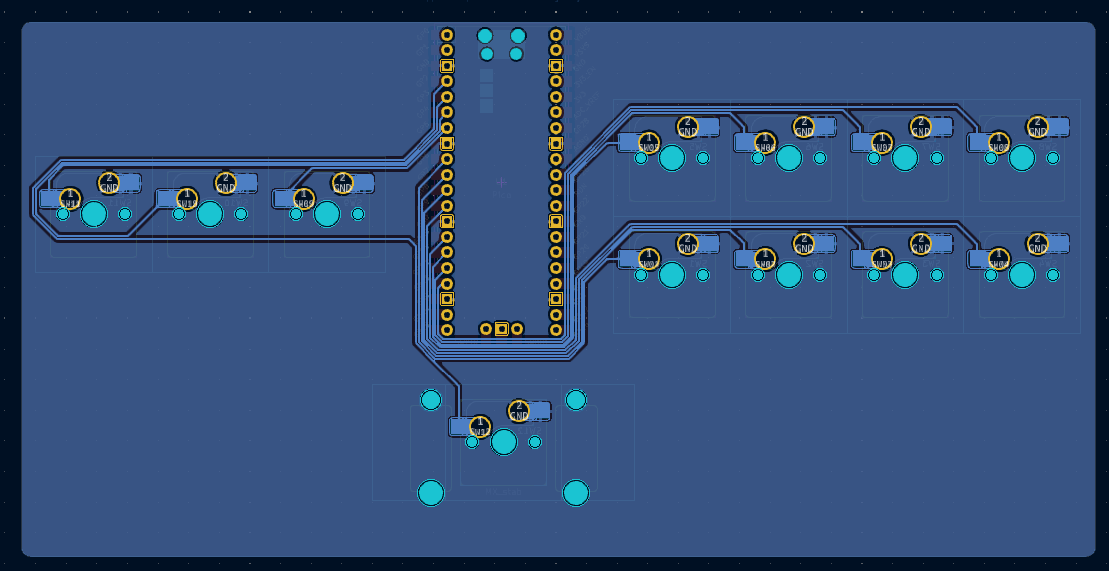
Task: Select GND pad 2 of switch SW9
Action: [x=342, y=183]
